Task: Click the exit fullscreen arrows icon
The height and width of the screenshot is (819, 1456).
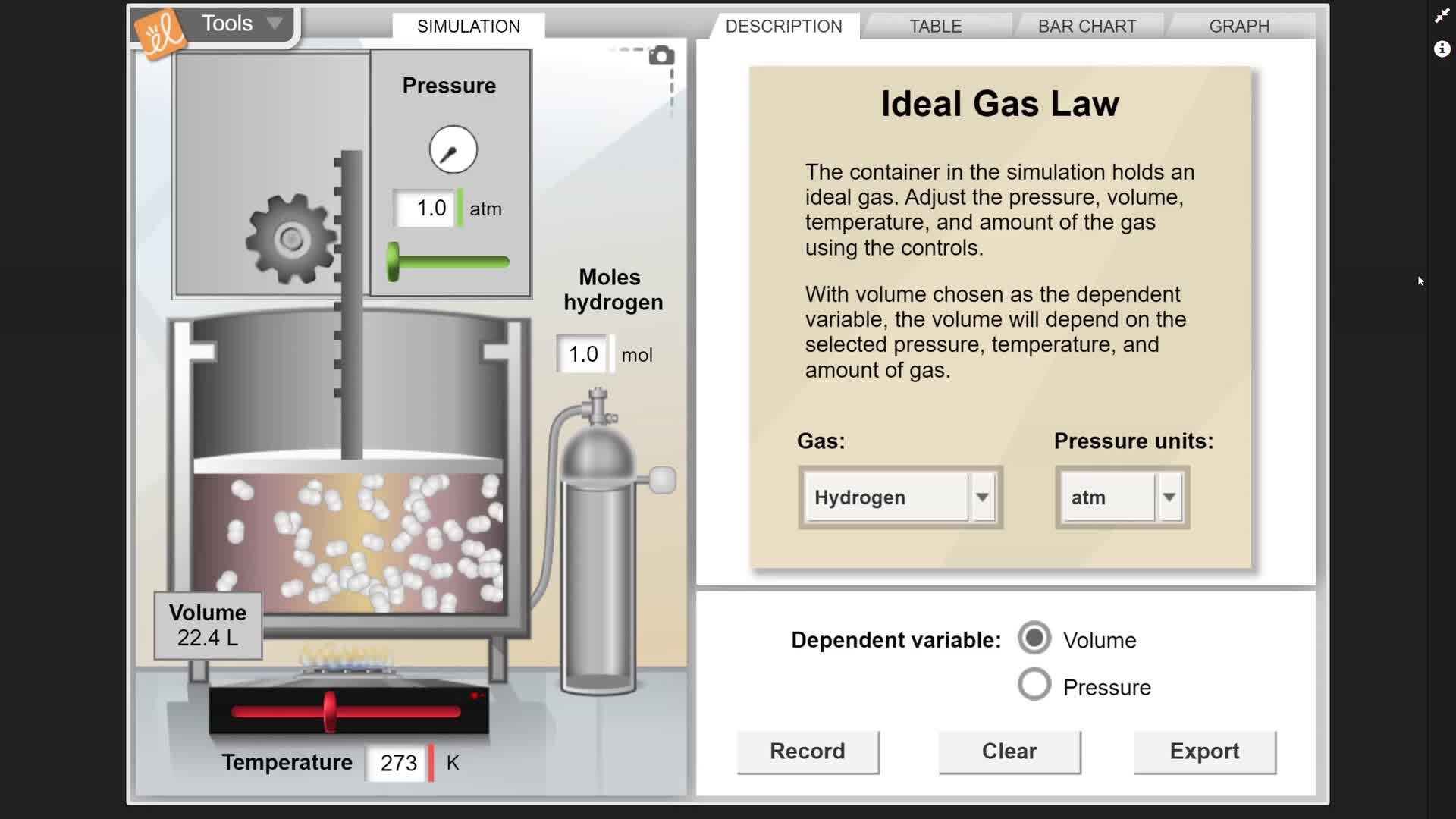Action: coord(1442,16)
